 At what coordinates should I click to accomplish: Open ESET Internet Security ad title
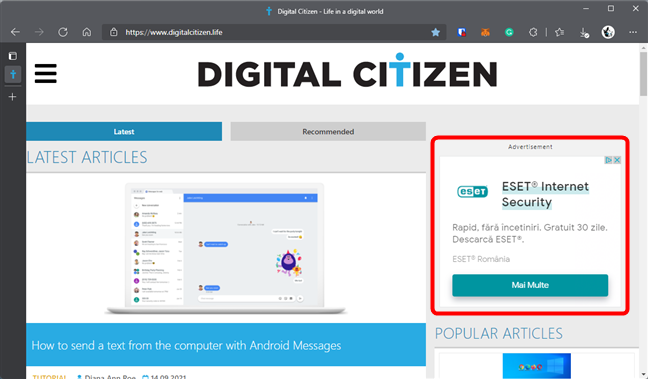coord(545,194)
